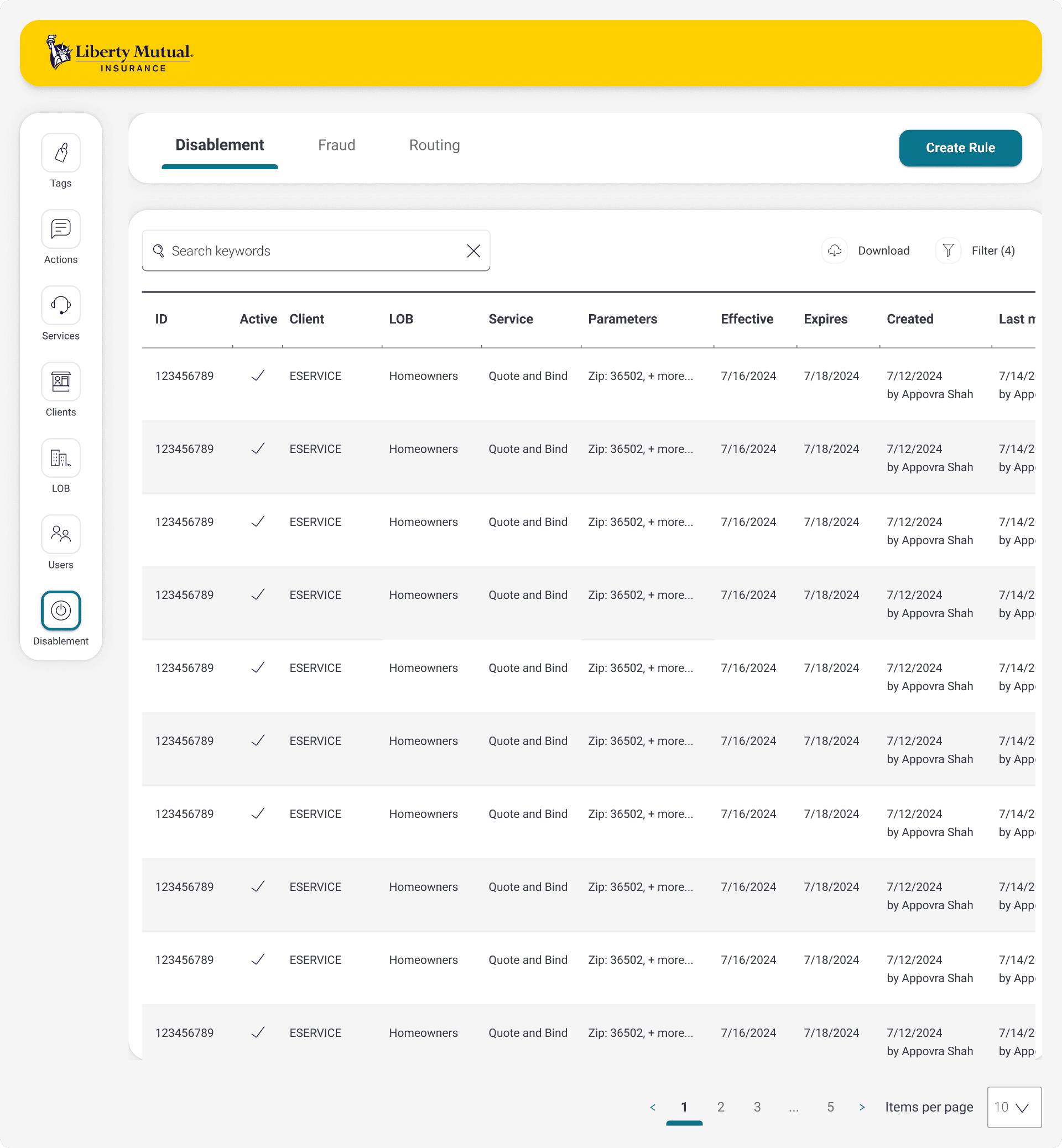
Task: Go to previous page chevron
Action: (x=653, y=1107)
